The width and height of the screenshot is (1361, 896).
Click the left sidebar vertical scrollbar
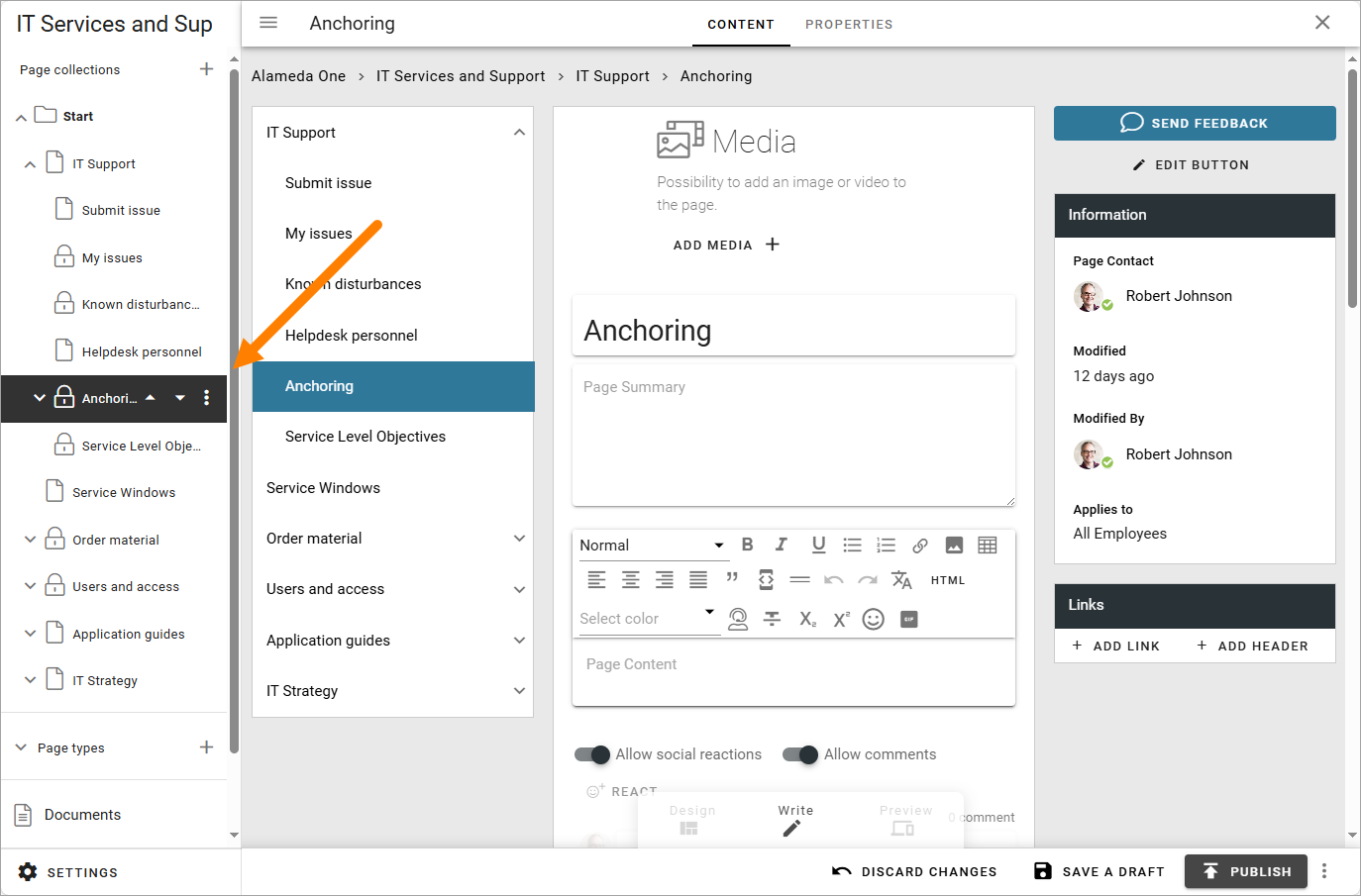234,411
